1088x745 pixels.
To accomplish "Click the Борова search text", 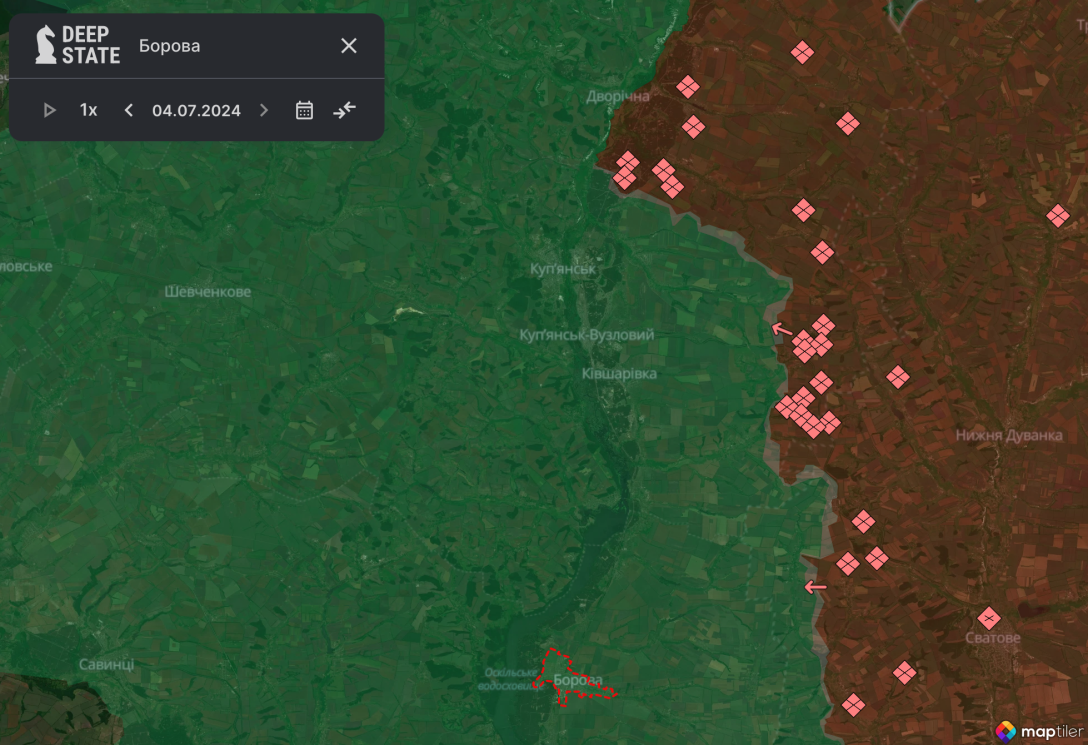I will pos(170,46).
